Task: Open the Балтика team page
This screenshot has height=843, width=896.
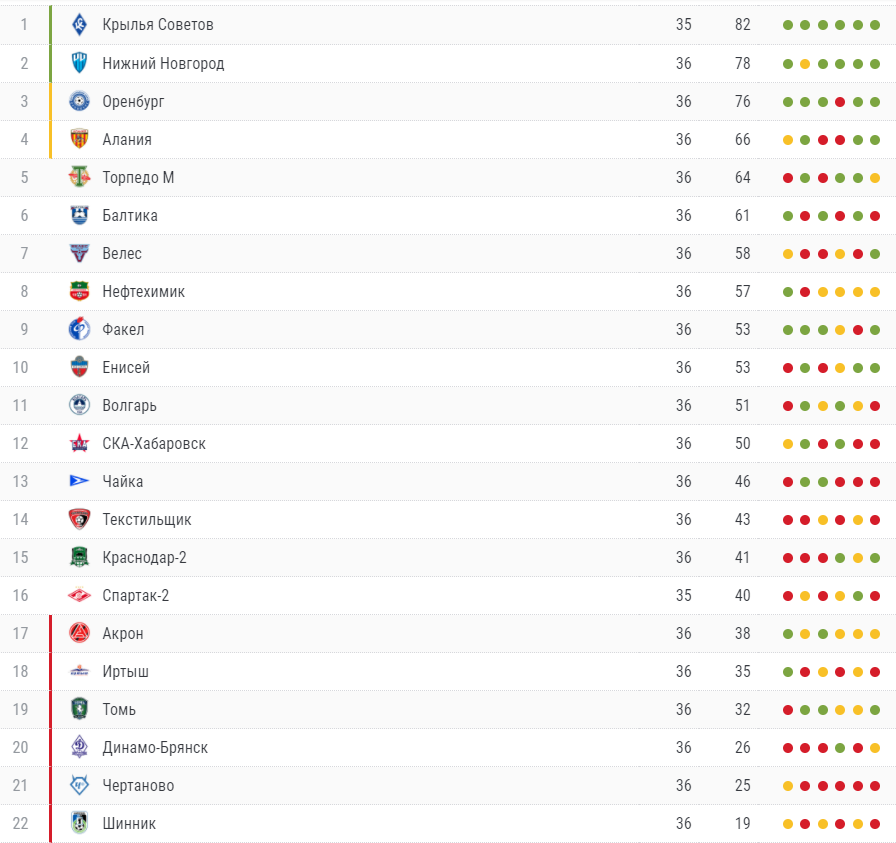Action: tap(130, 215)
